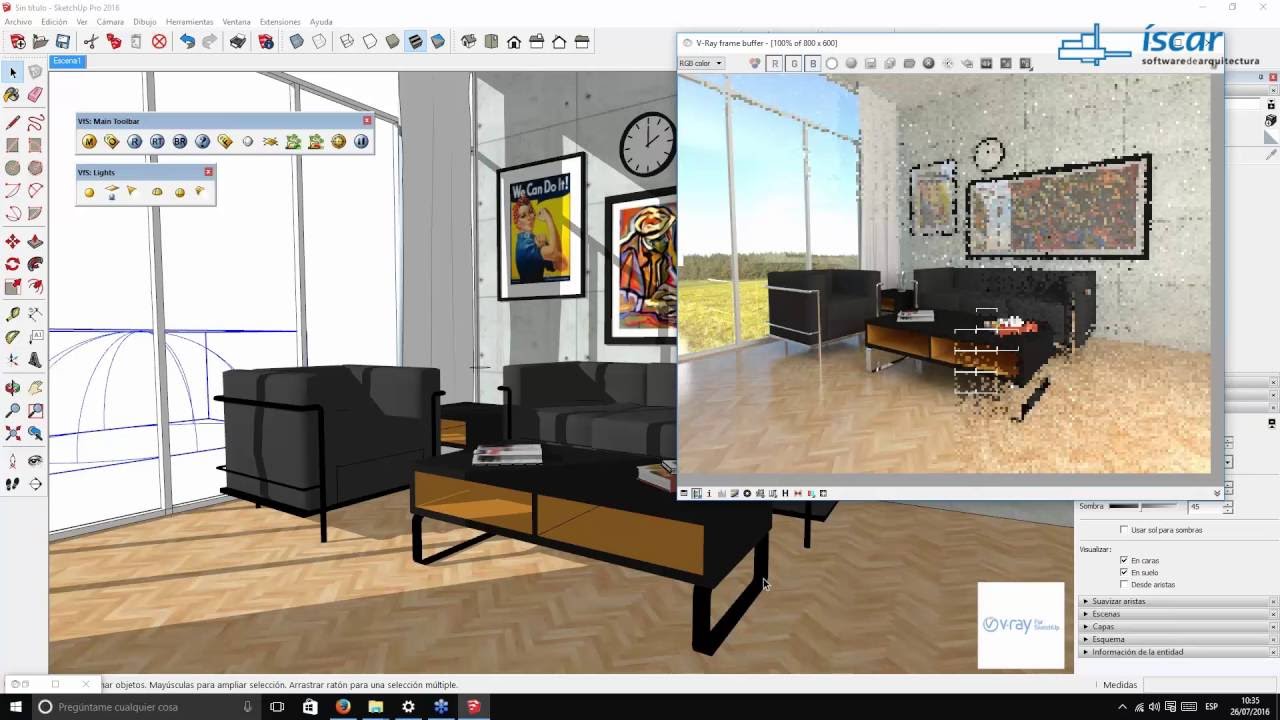Click the pixel info 'i' icon in frame buffer

click(709, 493)
